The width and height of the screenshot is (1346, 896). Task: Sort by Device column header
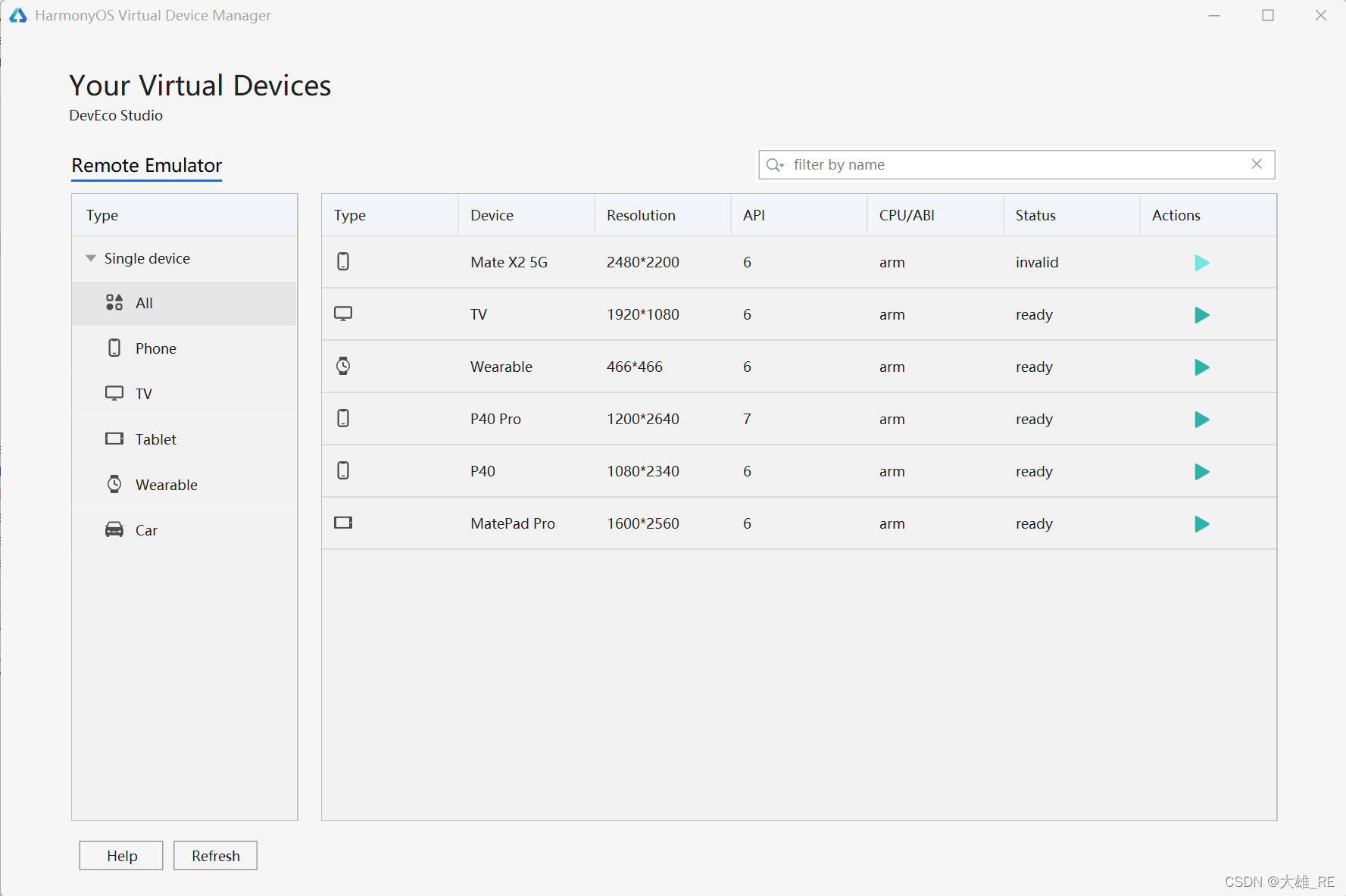pos(526,215)
